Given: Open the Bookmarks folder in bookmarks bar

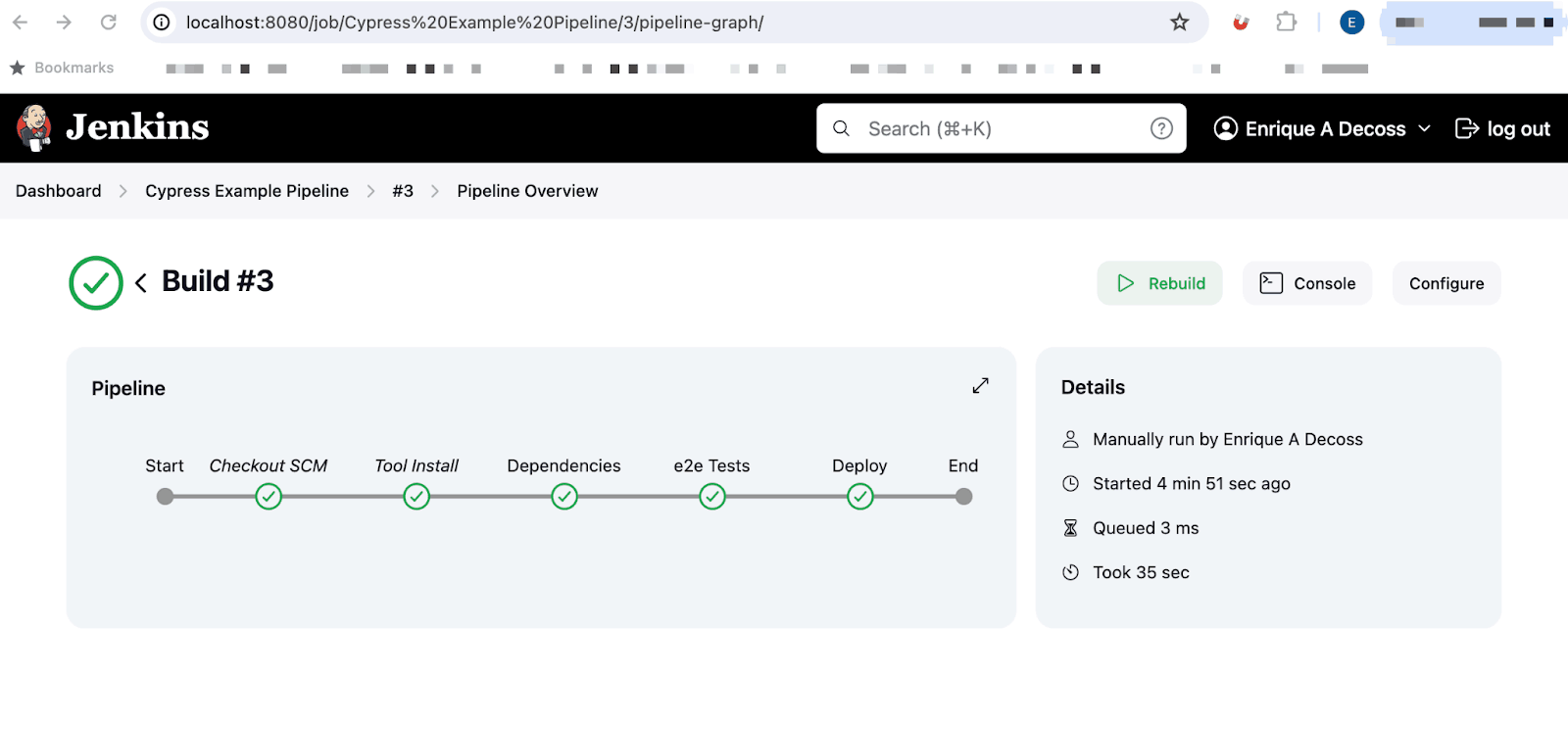Looking at the screenshot, I should [x=62, y=68].
